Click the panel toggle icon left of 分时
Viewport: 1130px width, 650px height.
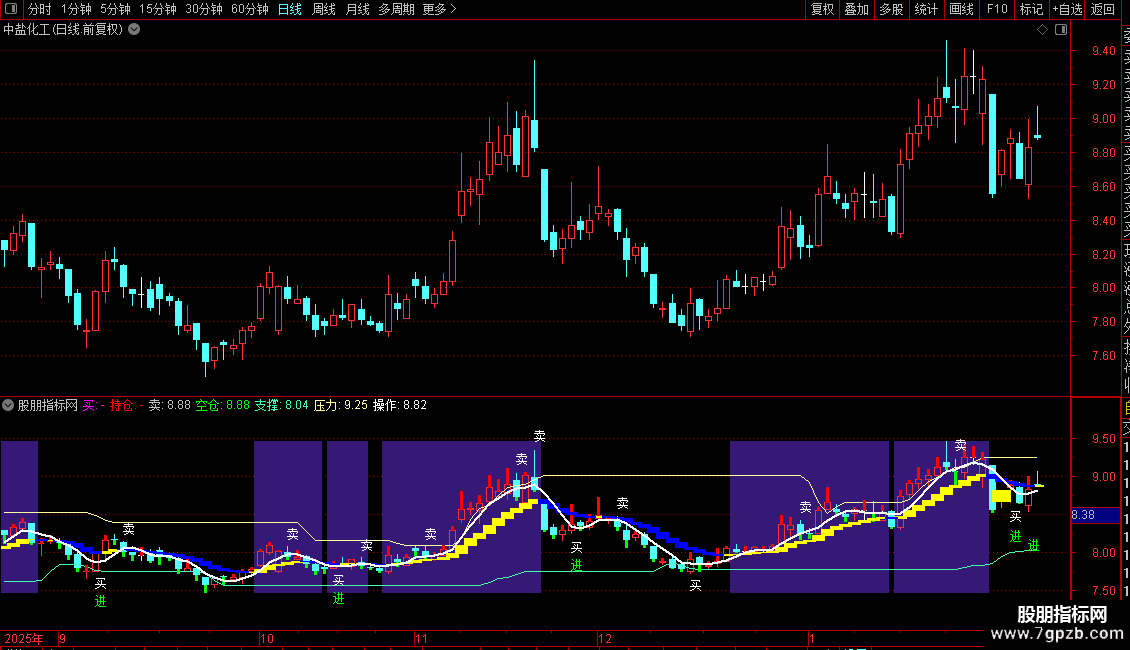[x=11, y=9]
